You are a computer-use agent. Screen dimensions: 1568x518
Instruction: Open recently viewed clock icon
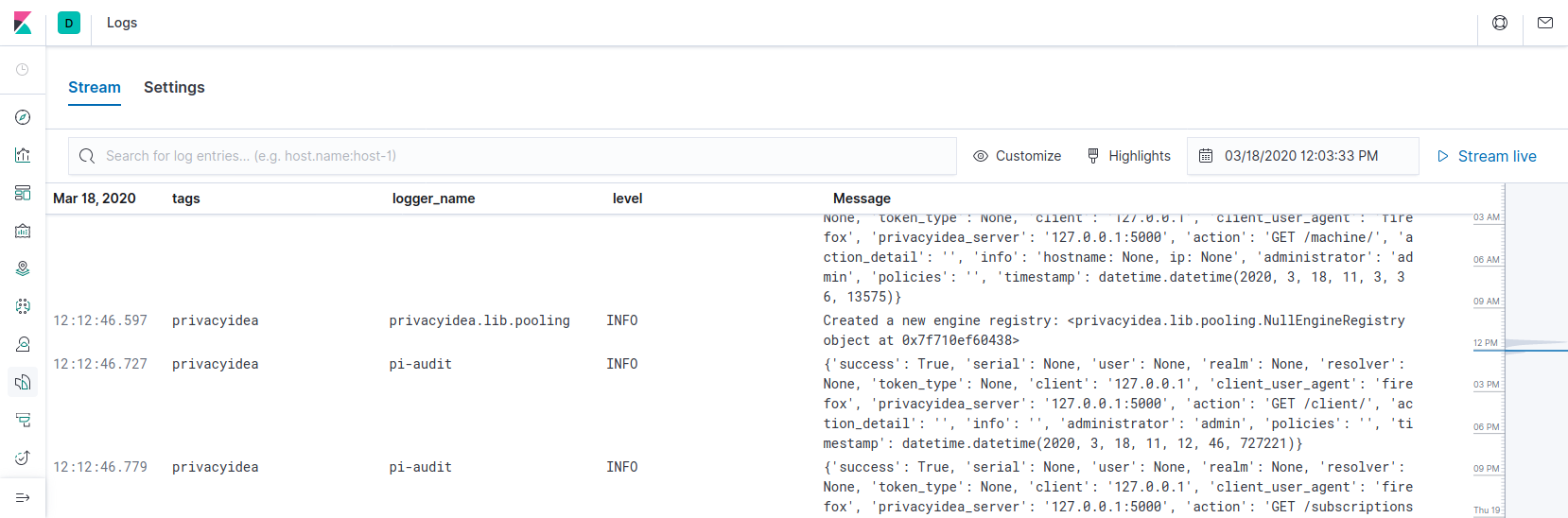click(x=23, y=70)
